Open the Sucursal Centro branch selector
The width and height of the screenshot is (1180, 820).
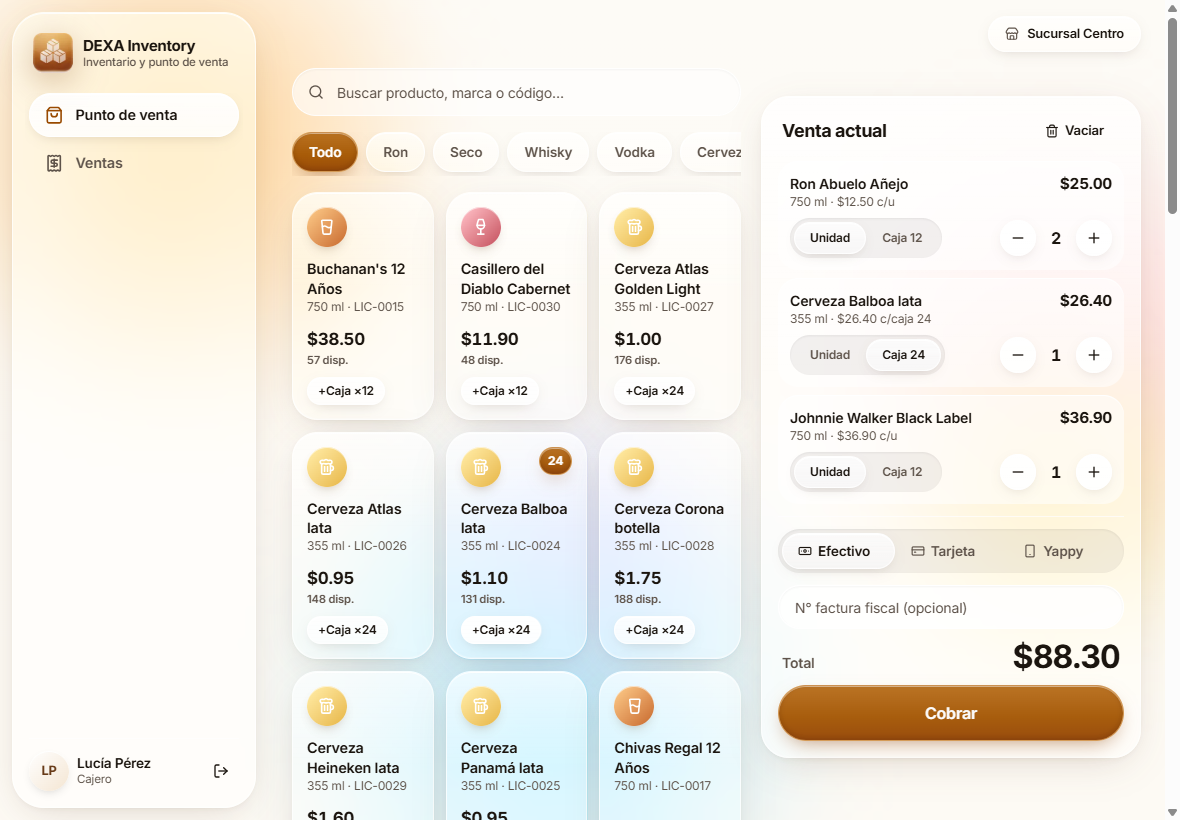tap(1064, 34)
